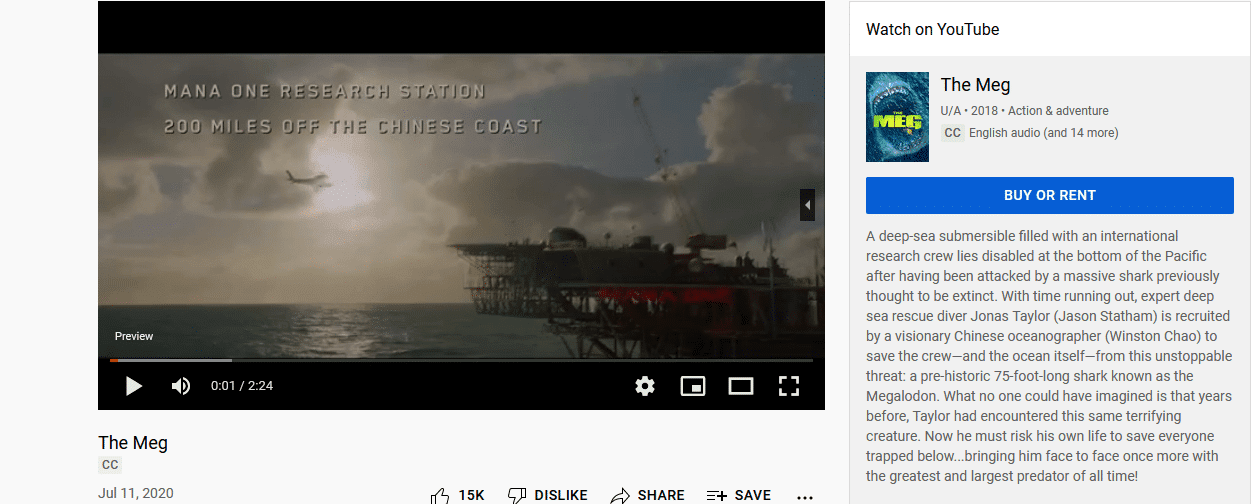Seek on the video progress bar
The image size is (1251, 504).
tap(461, 360)
